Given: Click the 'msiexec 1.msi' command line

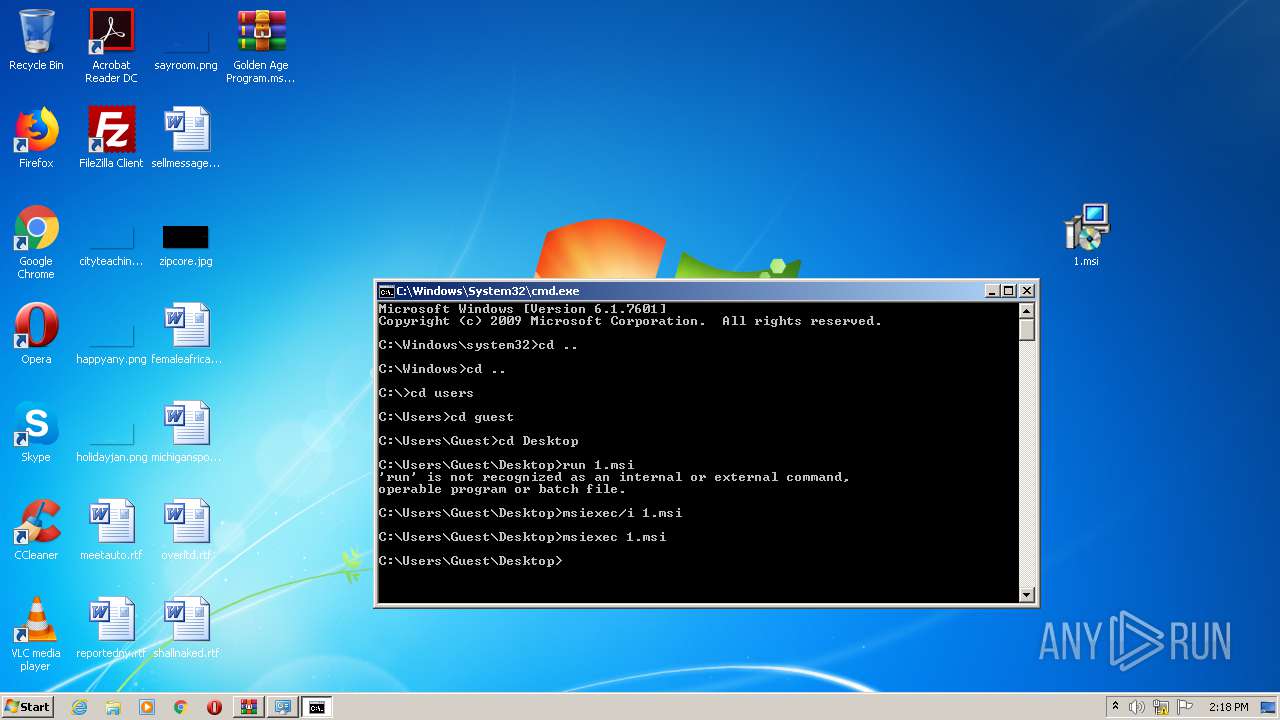Looking at the screenshot, I should pyautogui.click(x=522, y=537).
